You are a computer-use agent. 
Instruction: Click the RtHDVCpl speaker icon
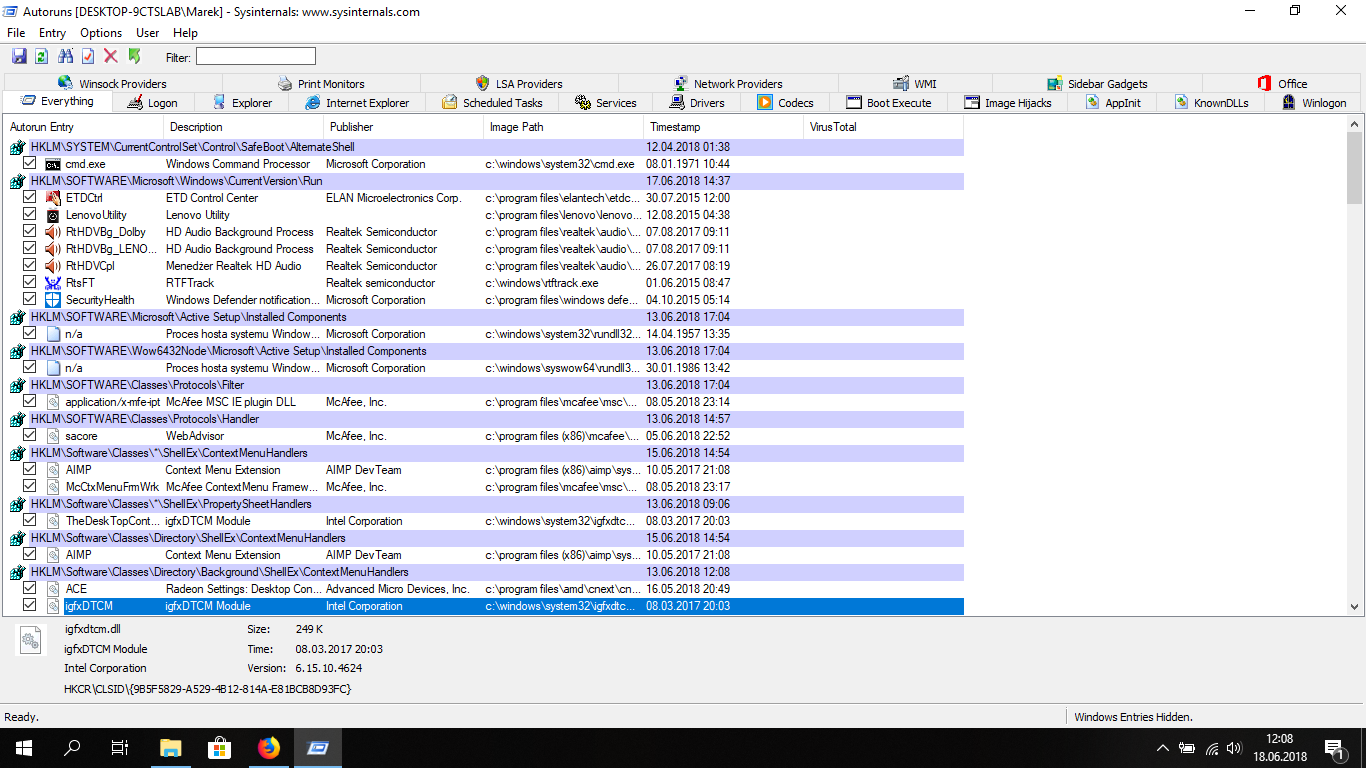53,266
